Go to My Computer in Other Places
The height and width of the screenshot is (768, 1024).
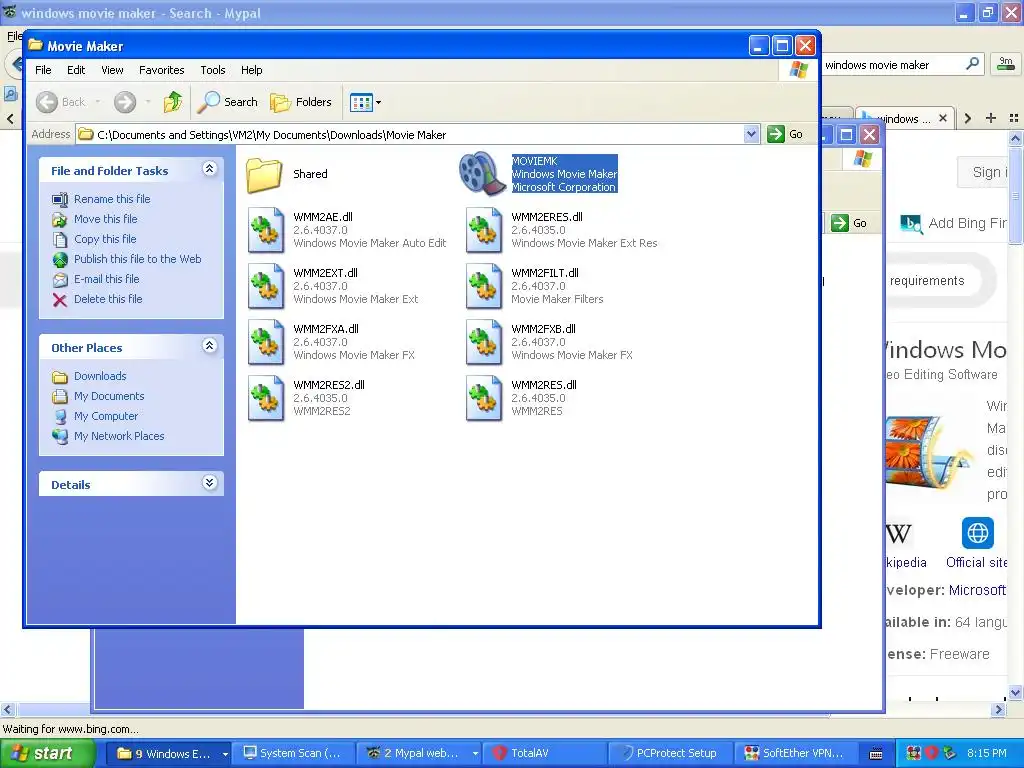click(106, 416)
